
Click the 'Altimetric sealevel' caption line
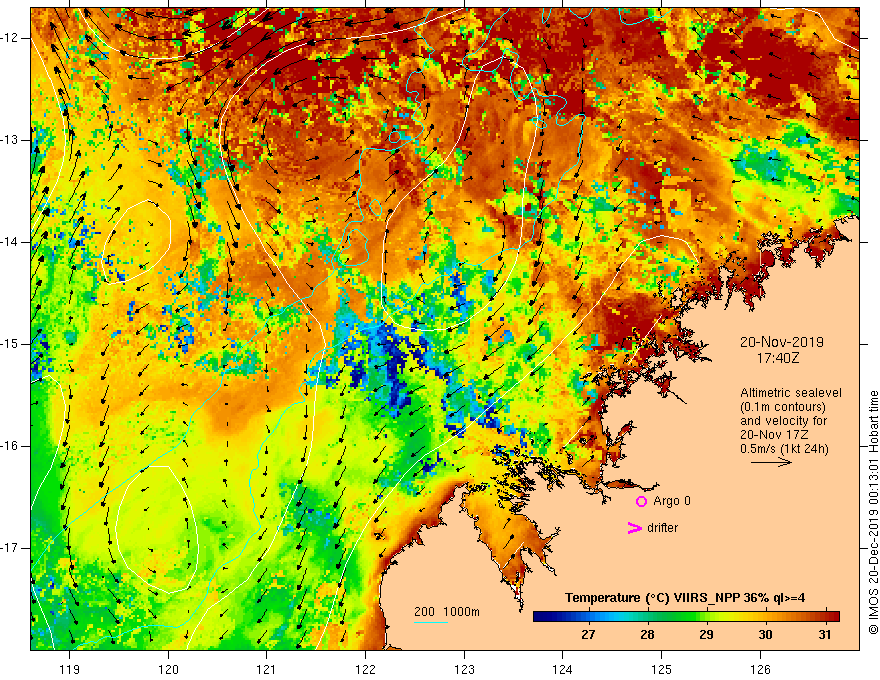point(791,393)
